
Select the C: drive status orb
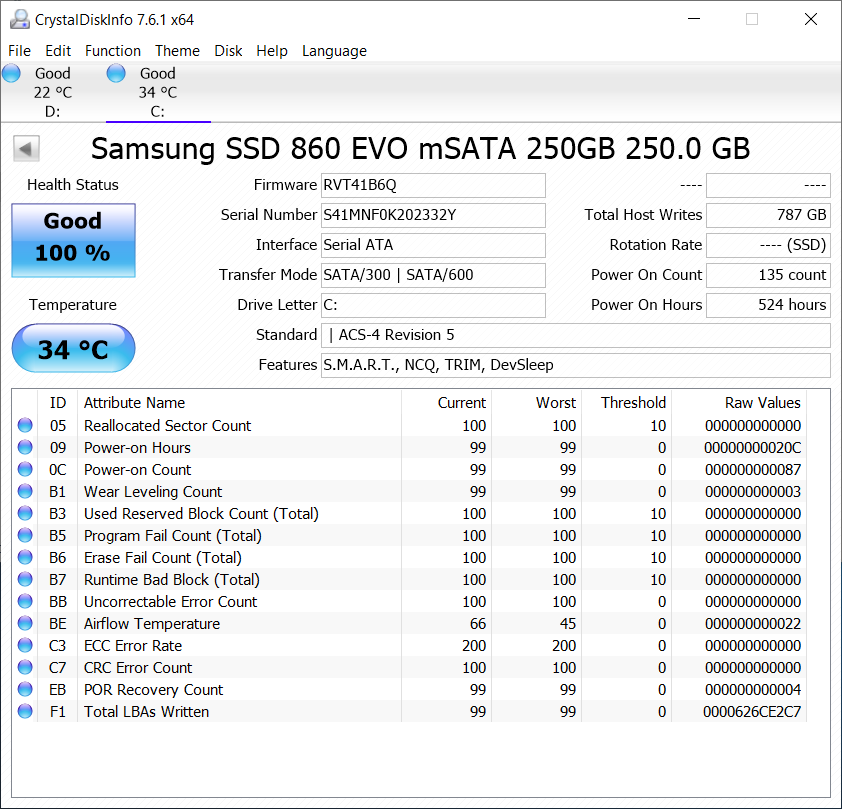[x=116, y=73]
